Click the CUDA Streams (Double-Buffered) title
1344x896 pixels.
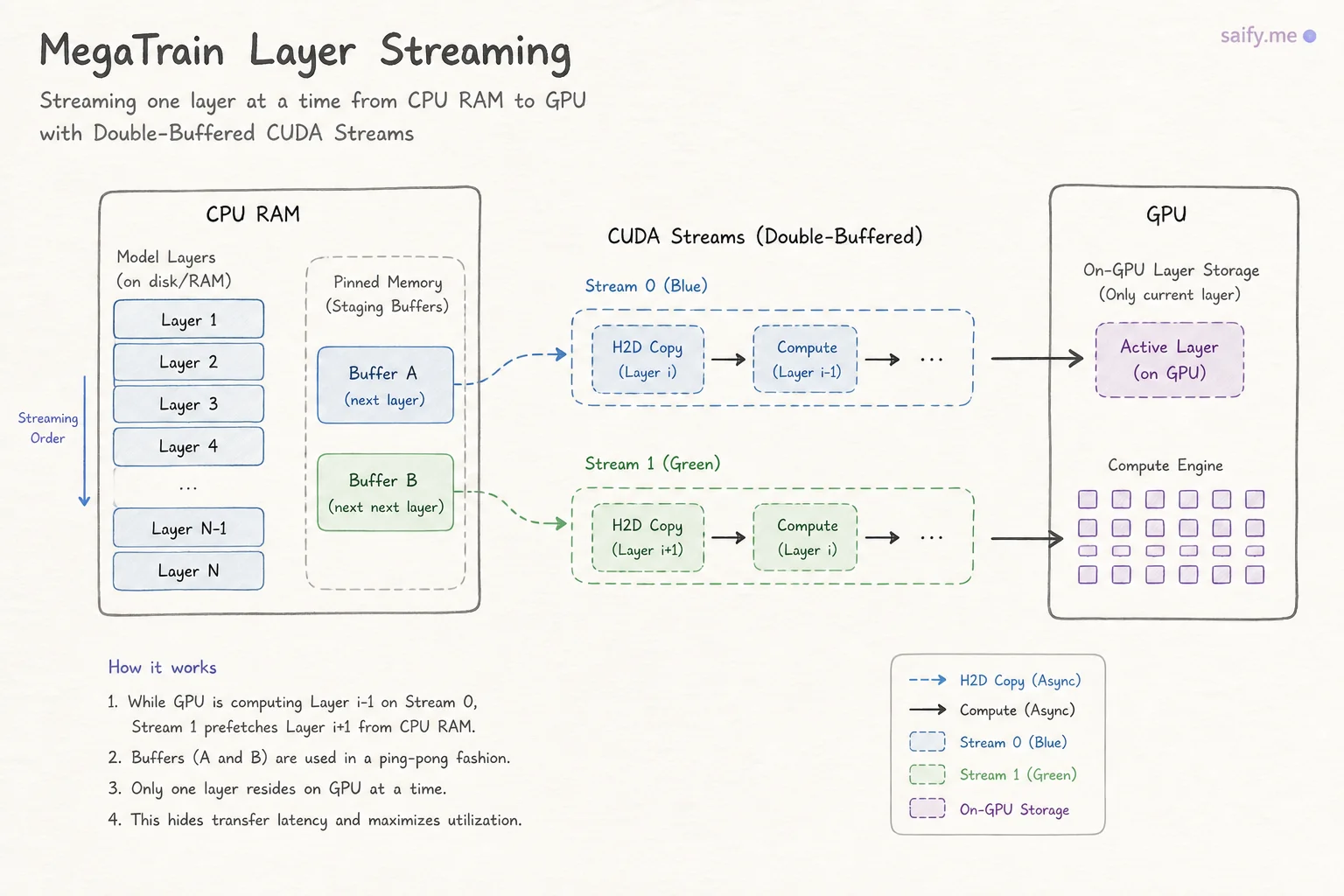(765, 236)
